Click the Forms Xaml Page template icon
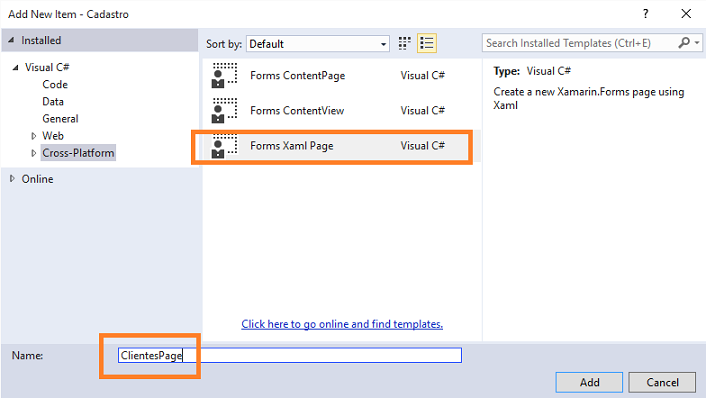 [224, 146]
